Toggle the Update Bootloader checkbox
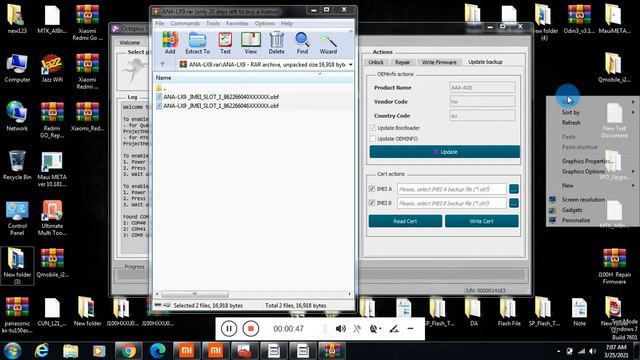 click(x=372, y=128)
